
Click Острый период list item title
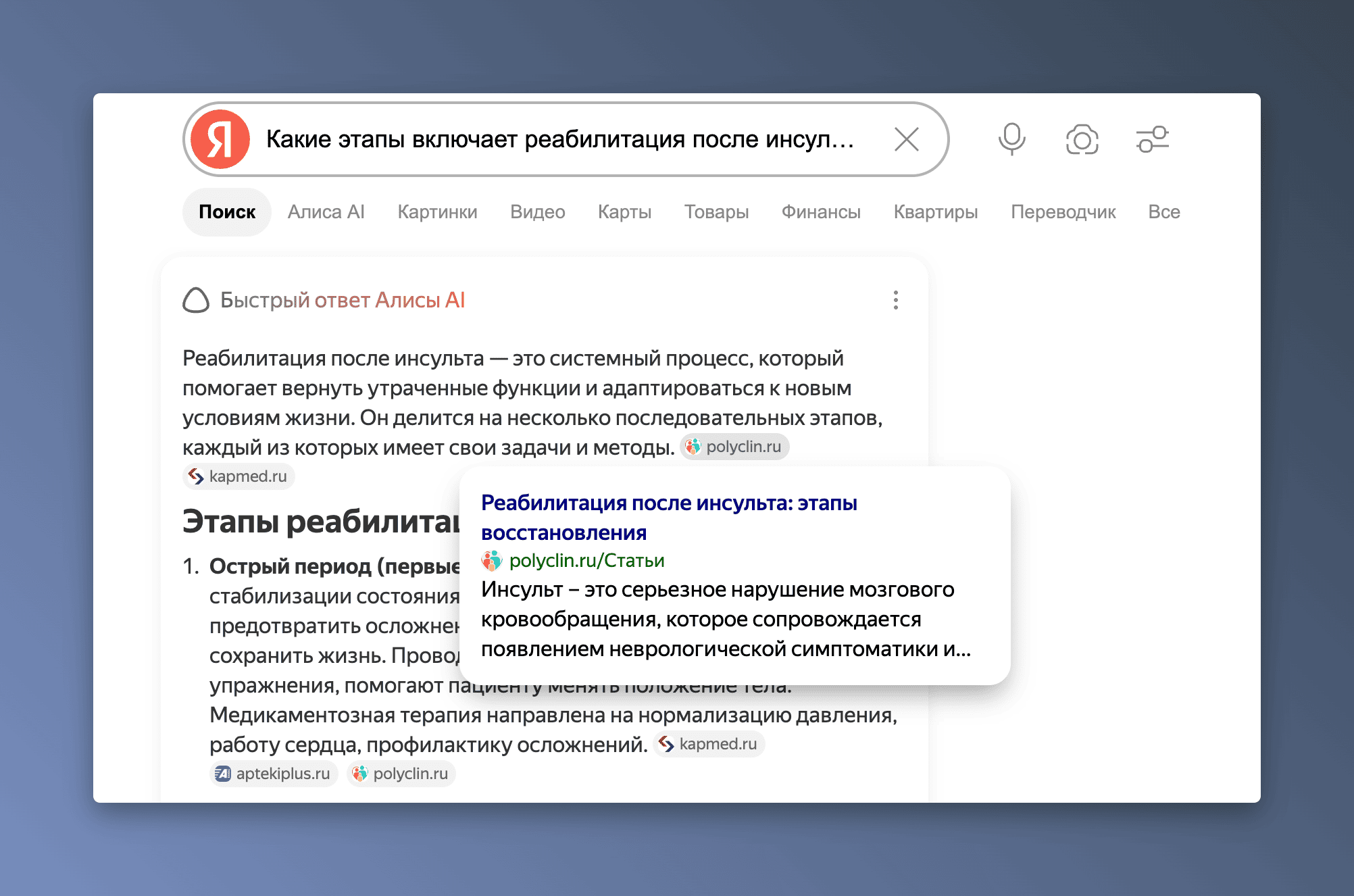334,566
